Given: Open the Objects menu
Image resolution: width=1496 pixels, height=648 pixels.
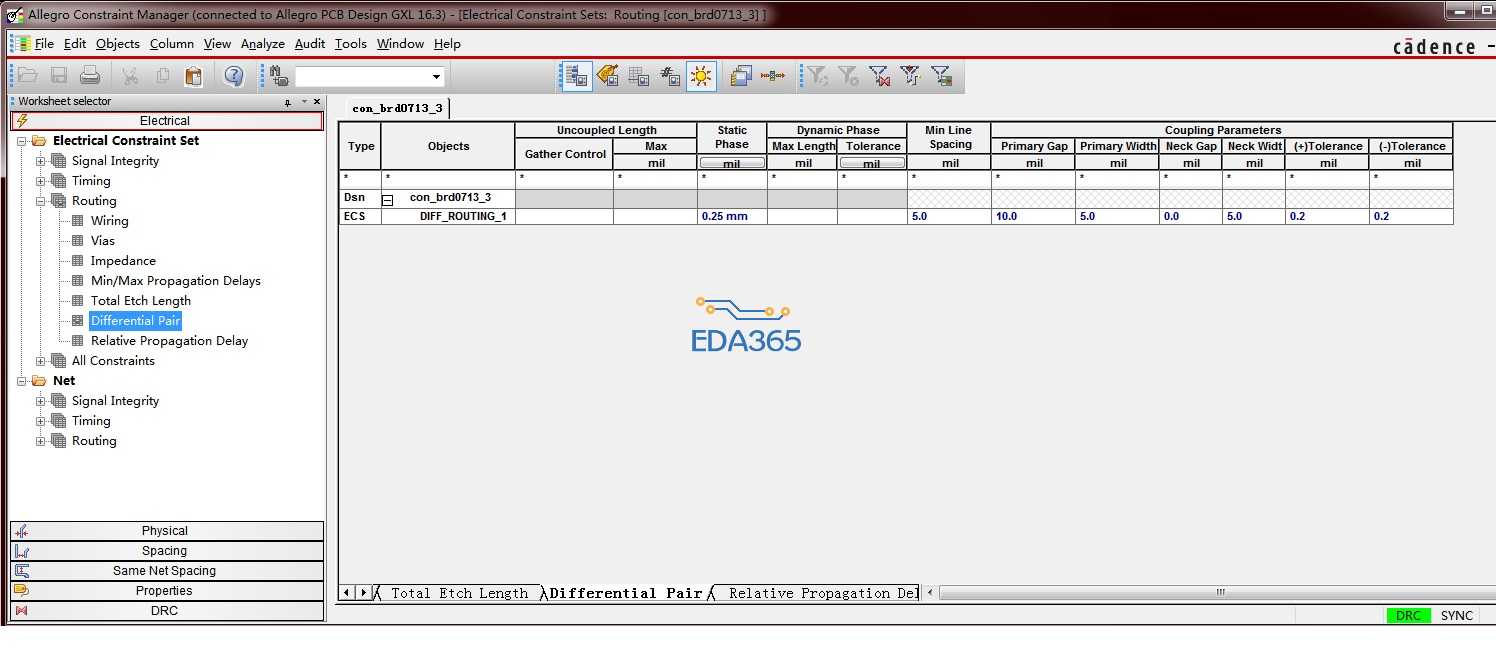Looking at the screenshot, I should click(x=117, y=44).
